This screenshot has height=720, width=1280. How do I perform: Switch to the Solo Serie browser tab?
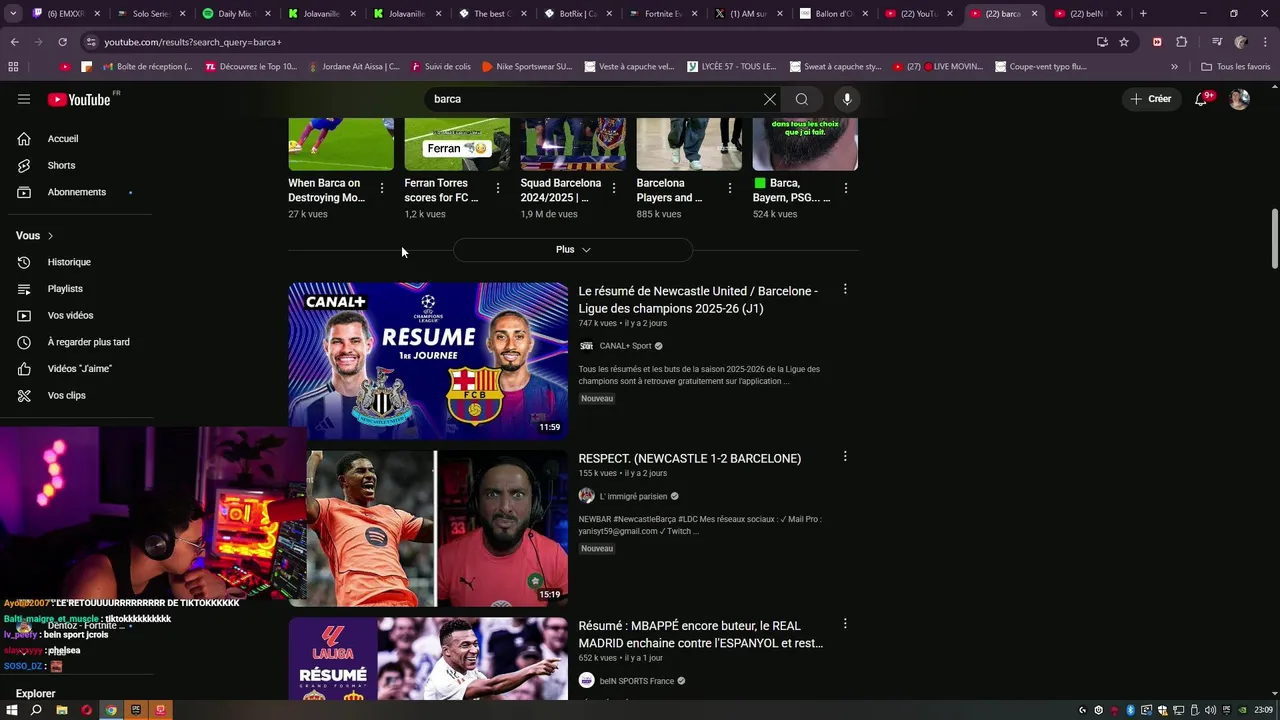[150, 14]
